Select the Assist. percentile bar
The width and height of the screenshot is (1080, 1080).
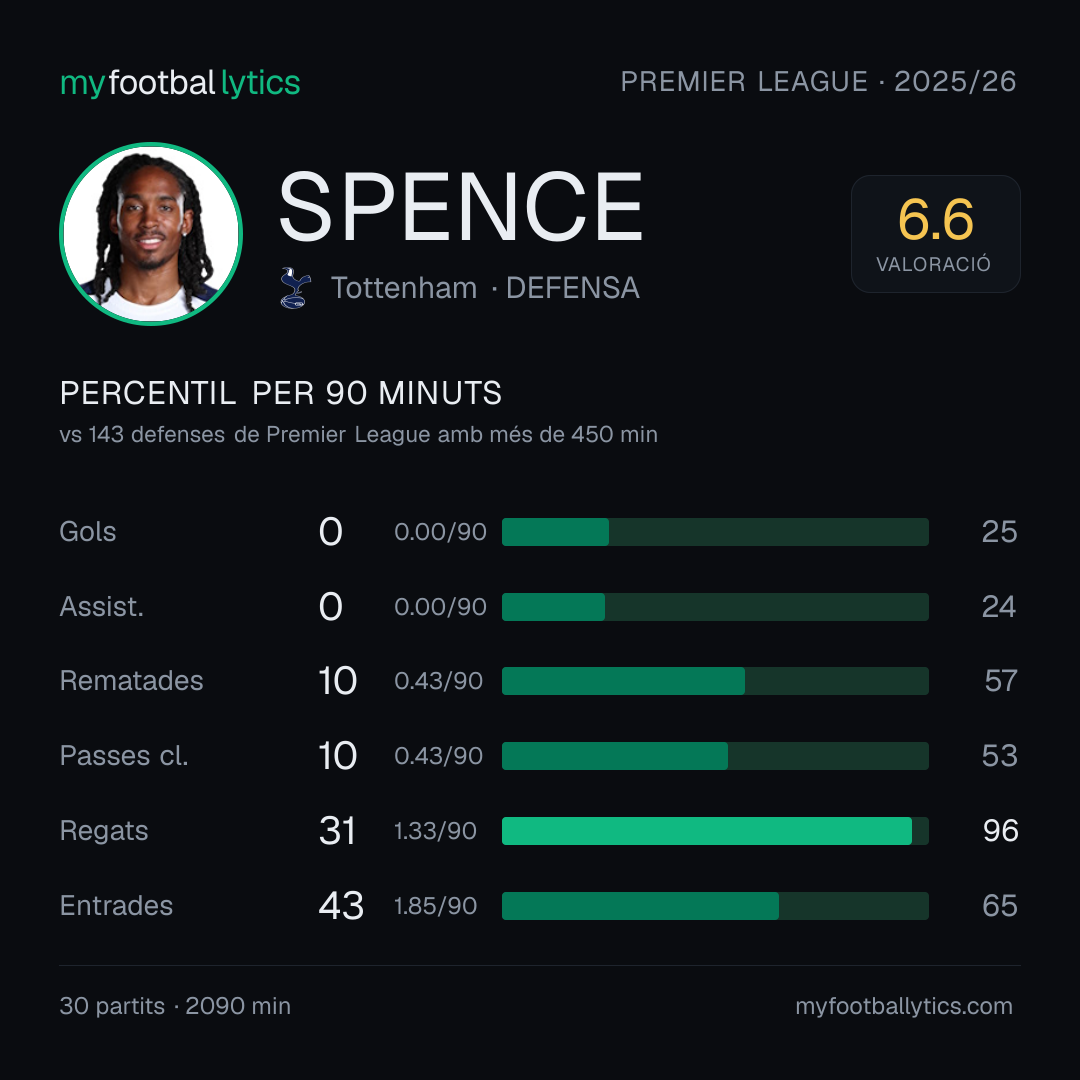pyautogui.click(x=715, y=607)
